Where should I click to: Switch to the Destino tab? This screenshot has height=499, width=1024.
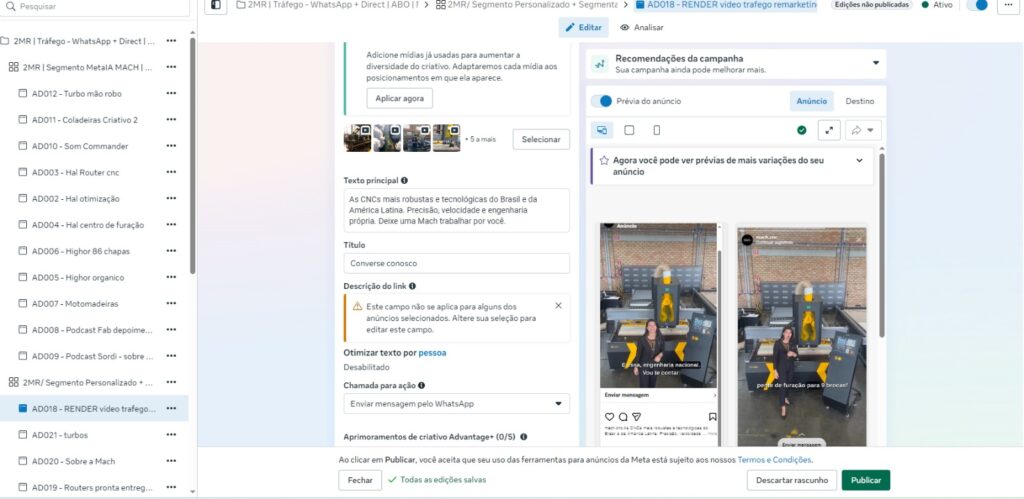(859, 101)
